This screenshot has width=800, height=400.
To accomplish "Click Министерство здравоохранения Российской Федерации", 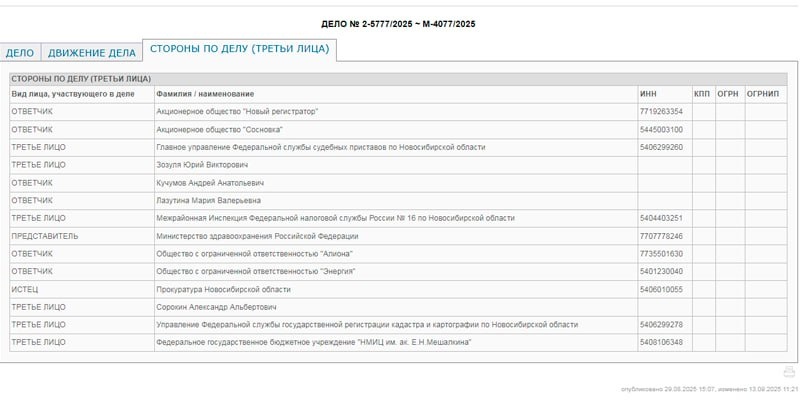I will (x=257, y=236).
